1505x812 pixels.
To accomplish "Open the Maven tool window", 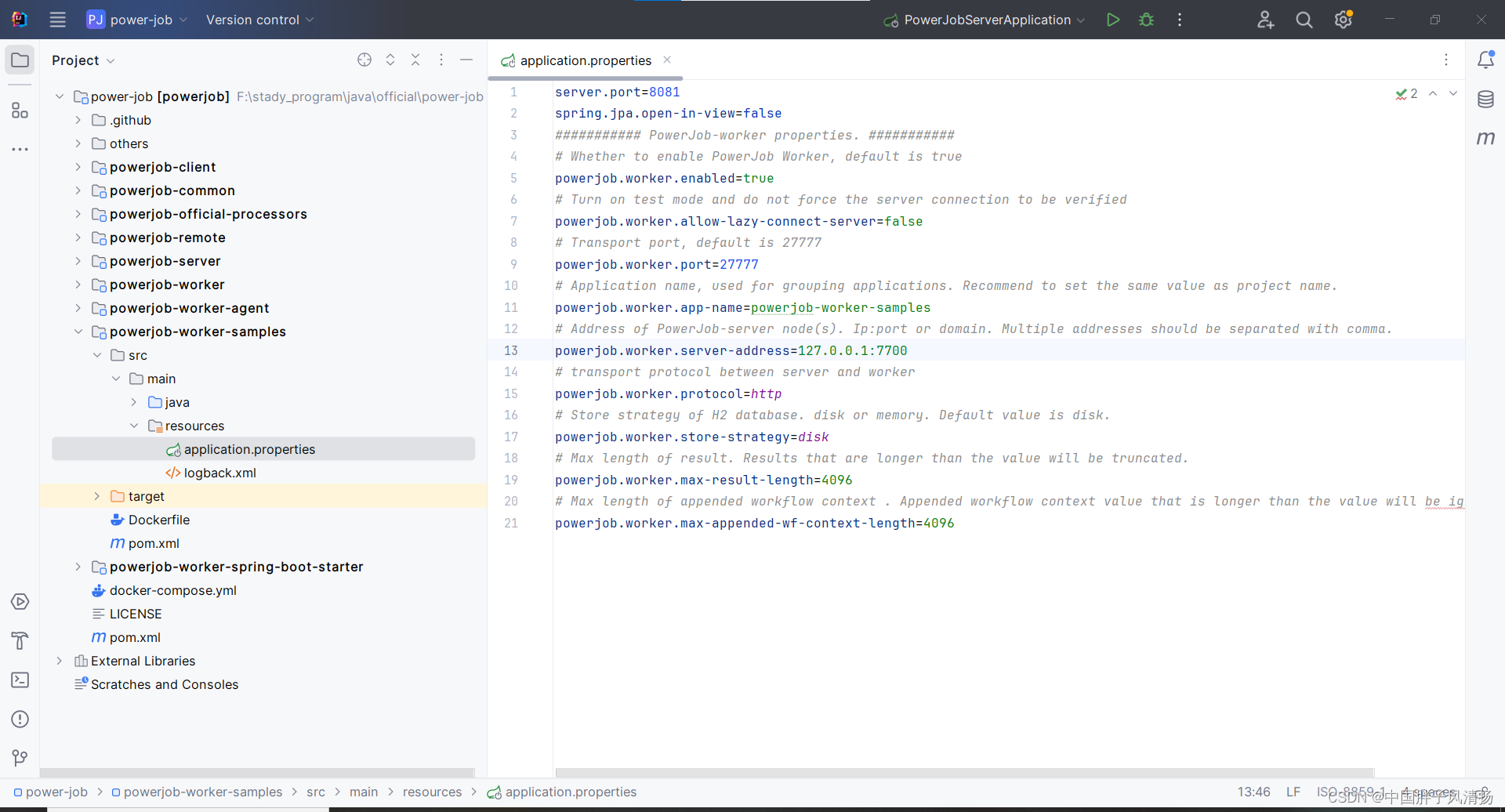I will (x=1485, y=138).
